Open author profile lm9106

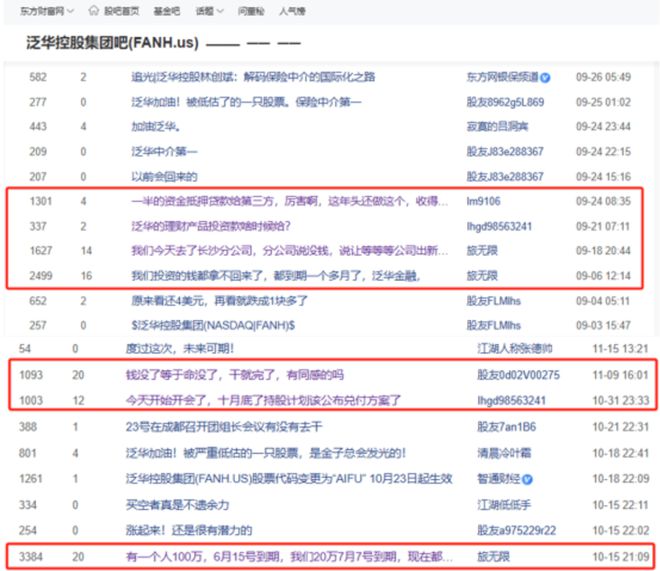tap(483, 201)
